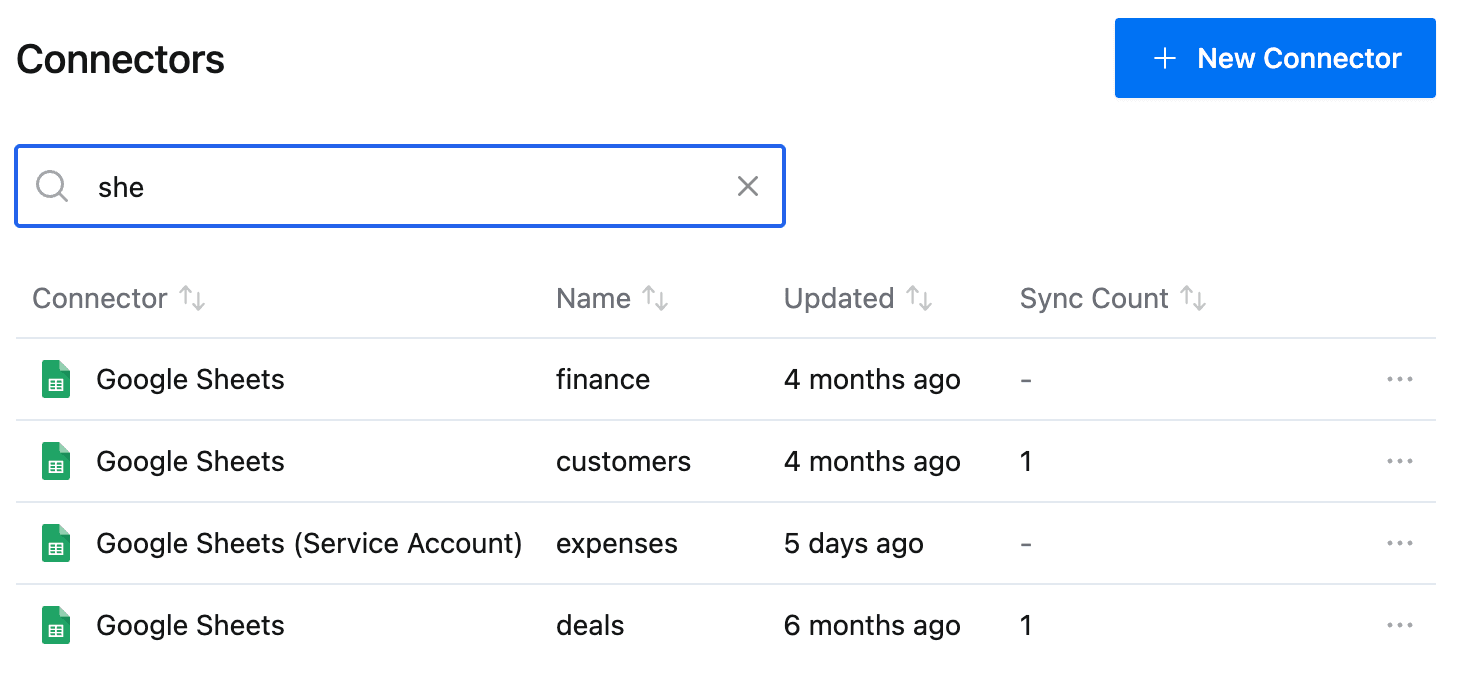Clear the search query using the X
1470x688 pixels.
pyautogui.click(x=748, y=186)
